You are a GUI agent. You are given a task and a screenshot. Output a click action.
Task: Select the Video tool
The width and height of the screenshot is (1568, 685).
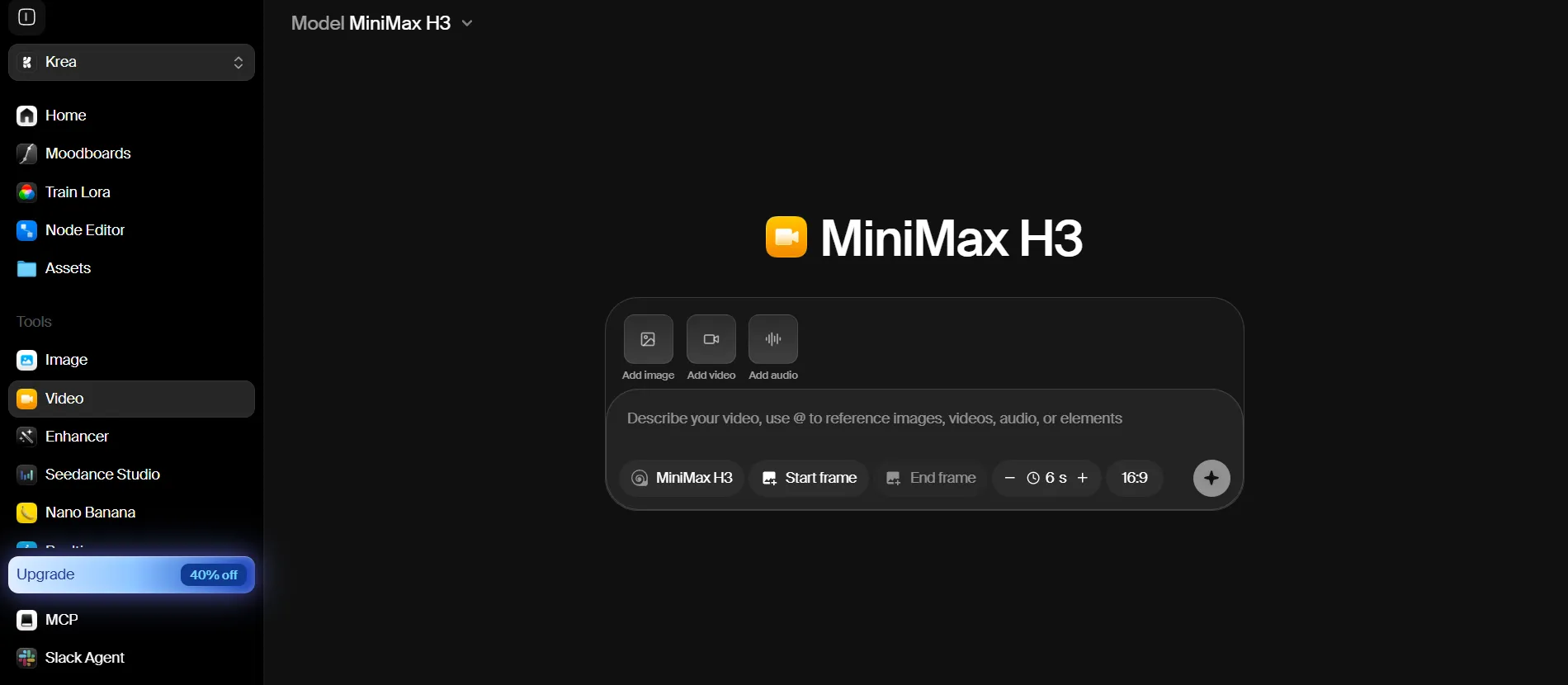131,399
